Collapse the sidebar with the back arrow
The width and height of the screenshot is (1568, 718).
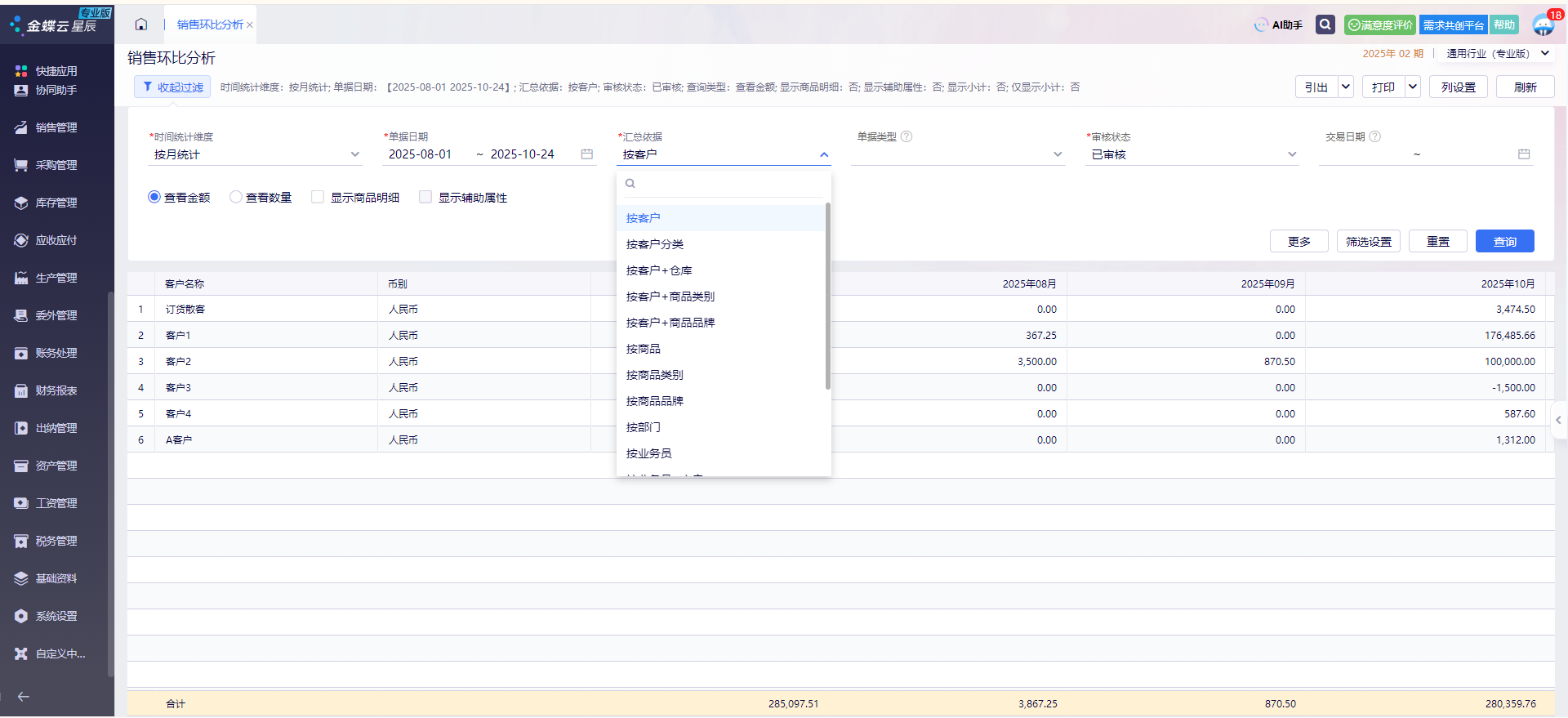point(24,697)
